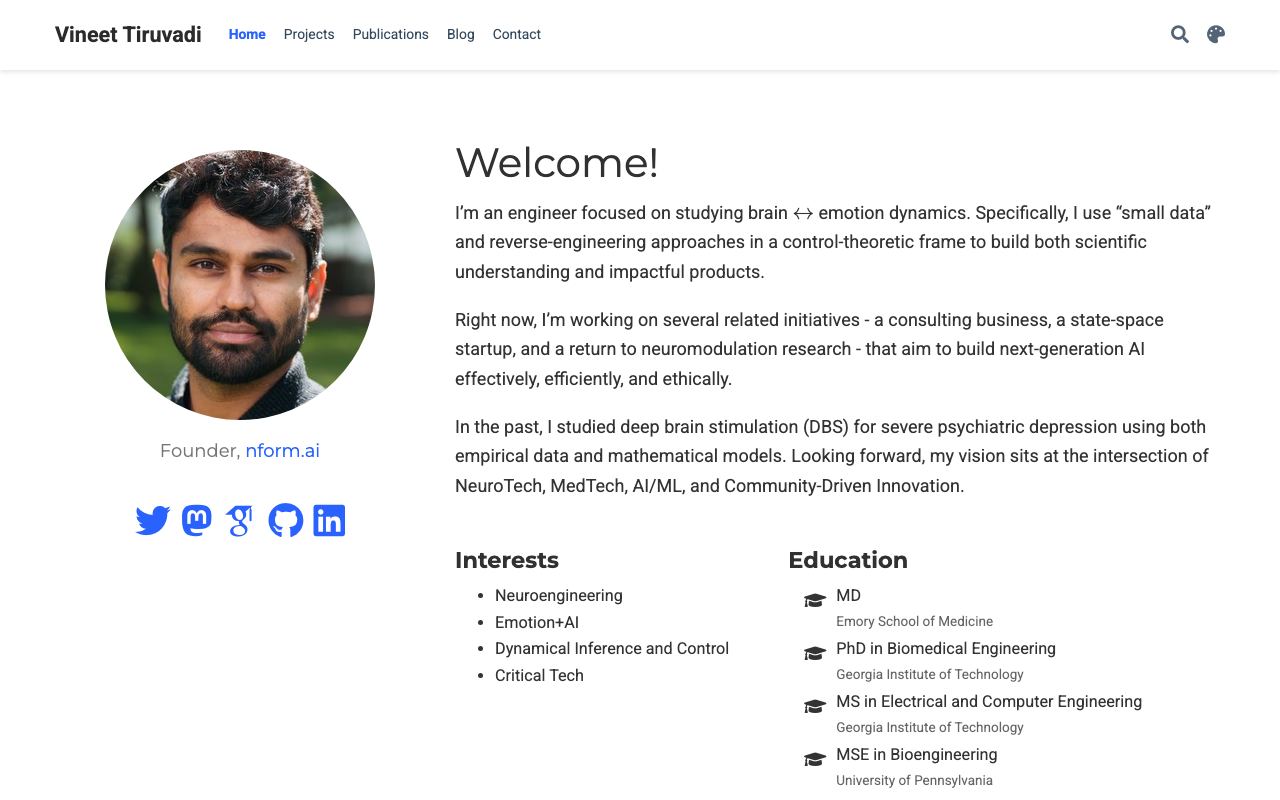Open the LinkedIn profile icon
The width and height of the screenshot is (1280, 800).
point(329,520)
